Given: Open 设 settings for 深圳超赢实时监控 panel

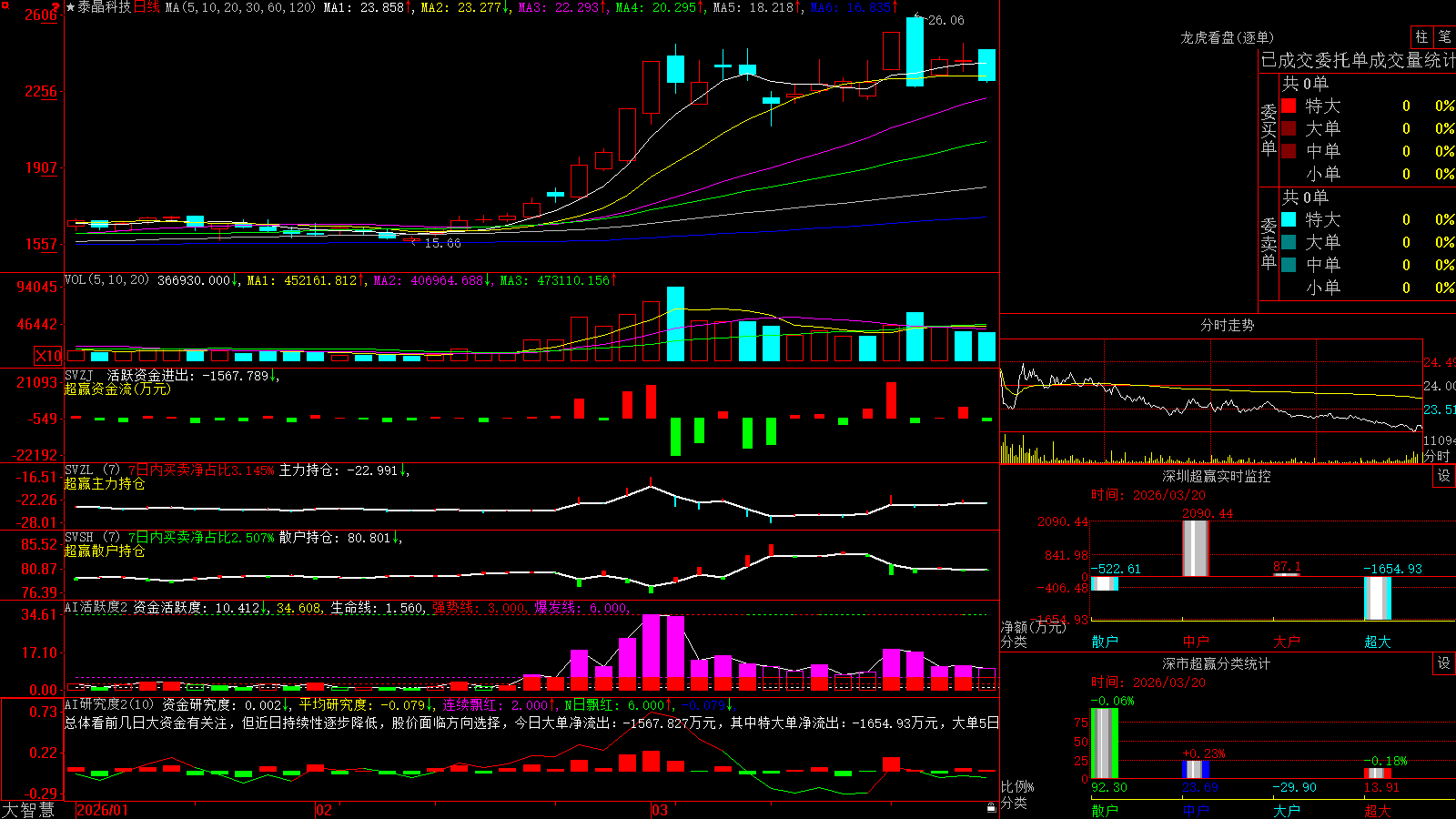Looking at the screenshot, I should click(1444, 476).
